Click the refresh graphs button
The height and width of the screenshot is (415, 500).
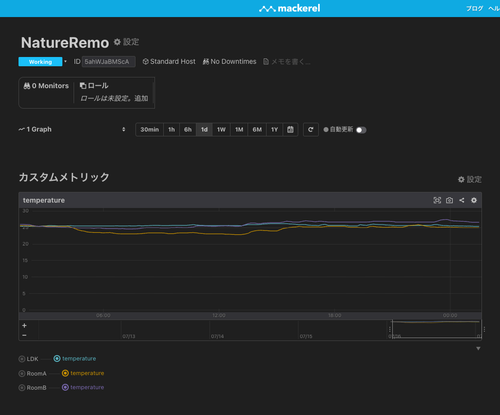pos(311,129)
